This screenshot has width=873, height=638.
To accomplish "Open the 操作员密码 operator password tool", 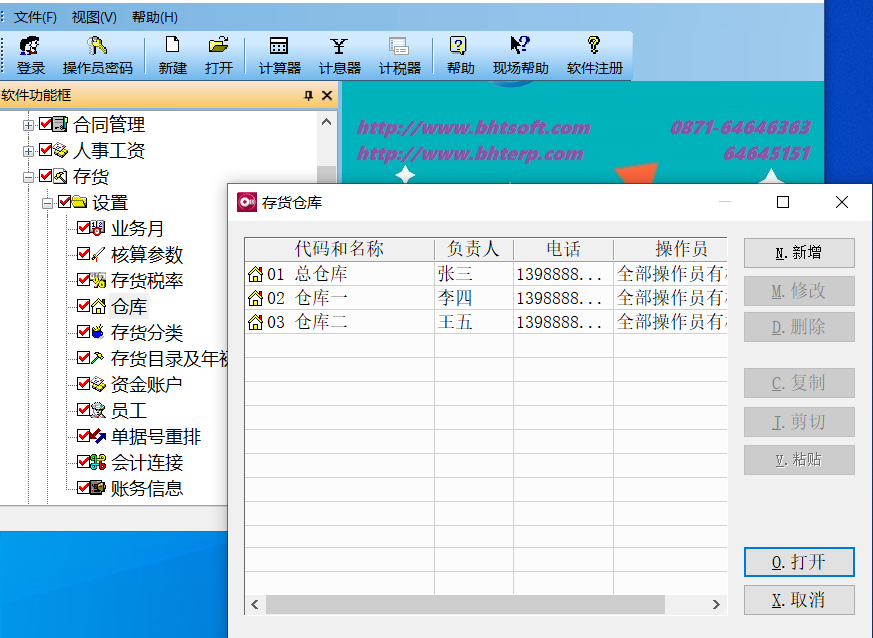I will click(x=97, y=54).
